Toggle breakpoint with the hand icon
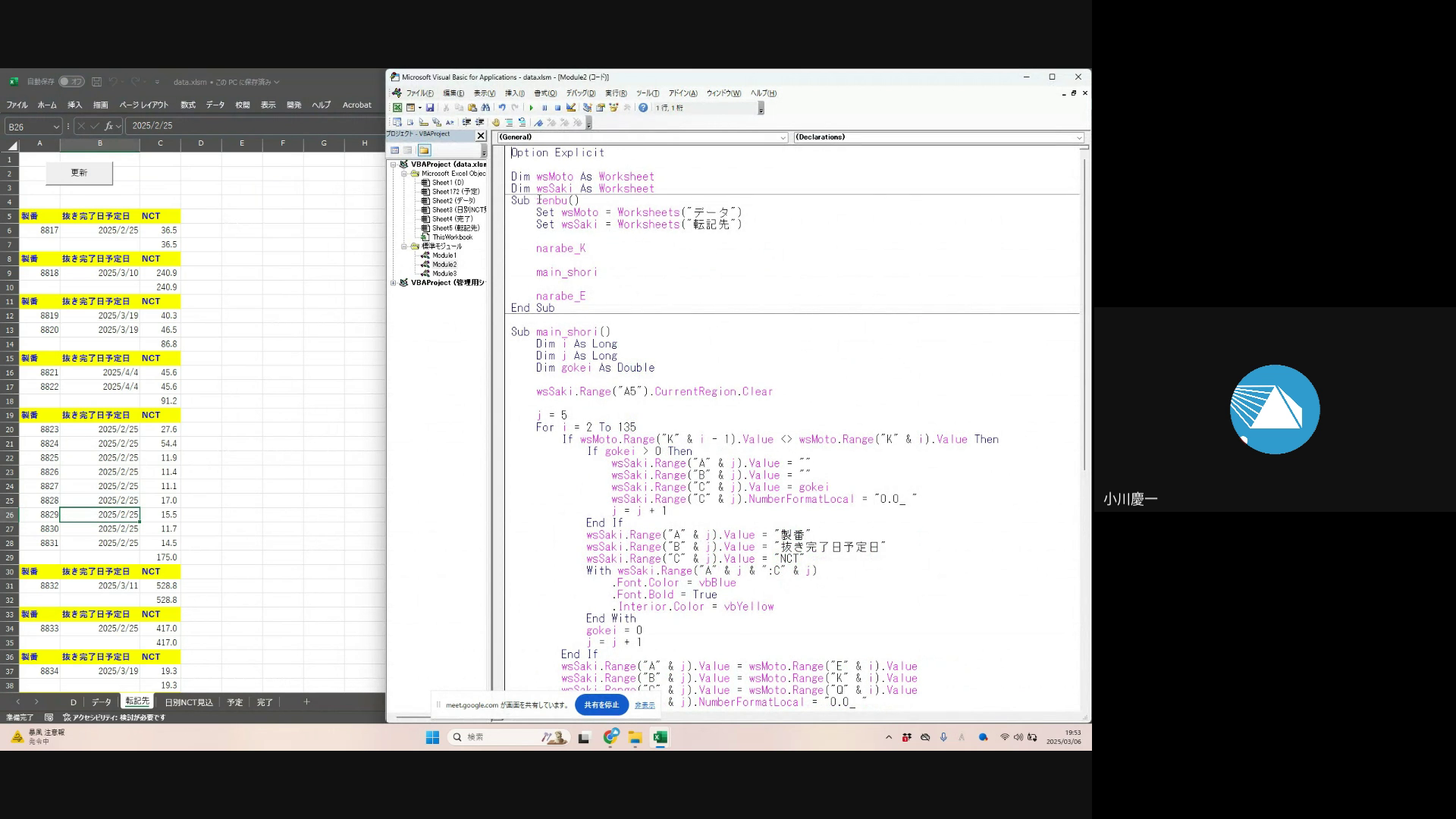Screen dimensions: 1456x819 point(496,122)
